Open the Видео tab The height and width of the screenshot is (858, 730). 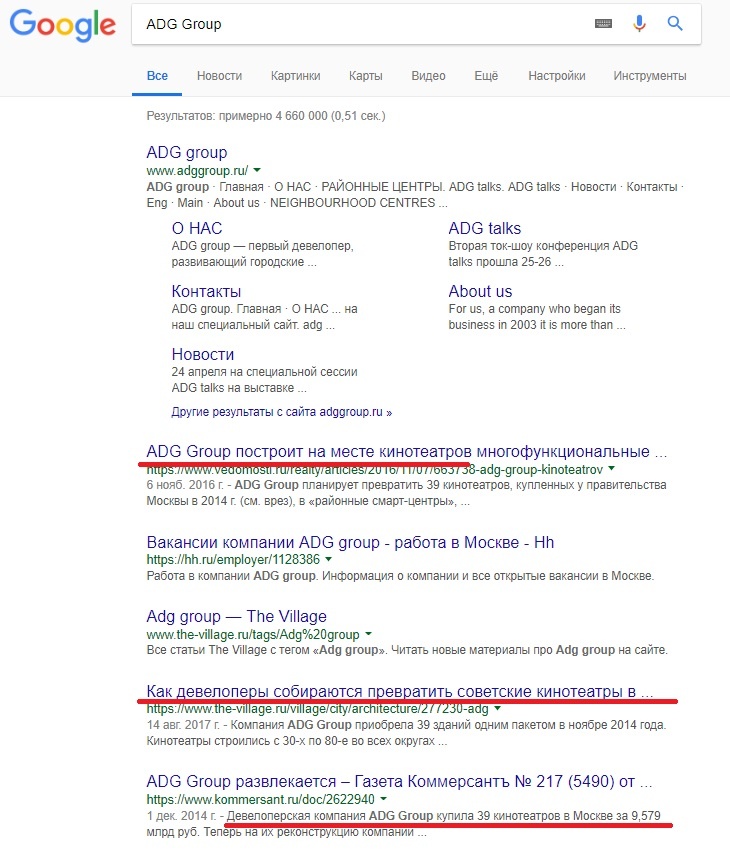point(428,76)
